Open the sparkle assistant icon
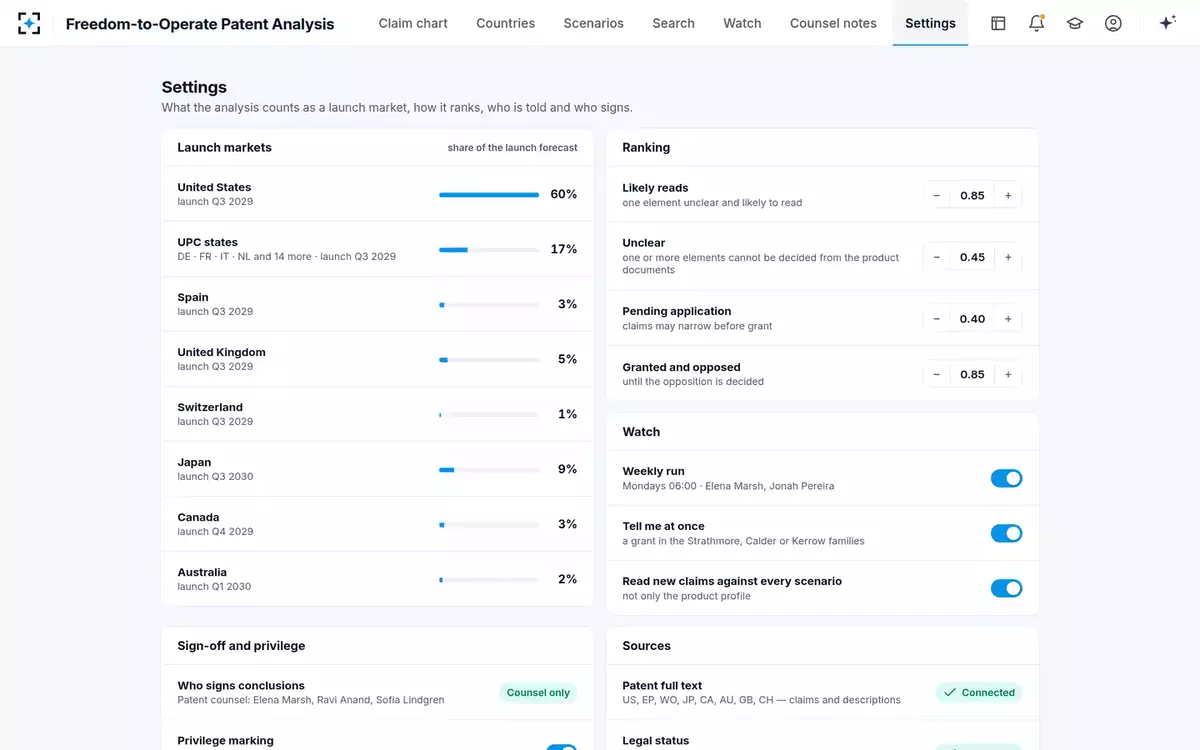The height and width of the screenshot is (750, 1200). (x=1167, y=23)
